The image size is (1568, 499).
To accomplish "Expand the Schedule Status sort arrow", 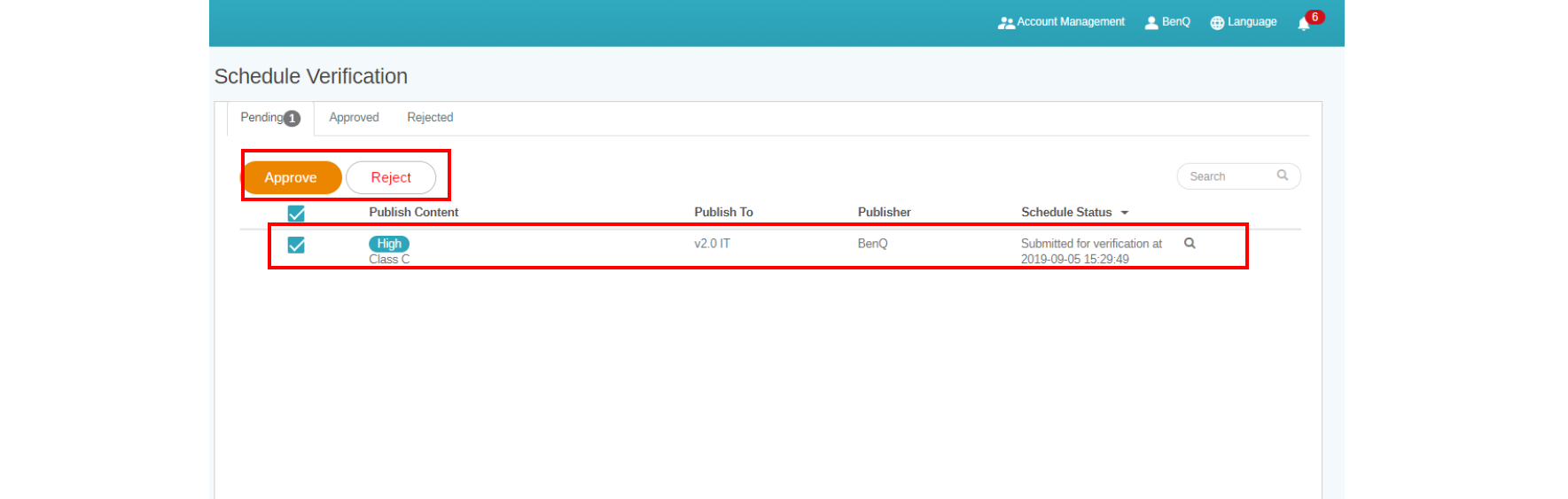I will point(1125,213).
